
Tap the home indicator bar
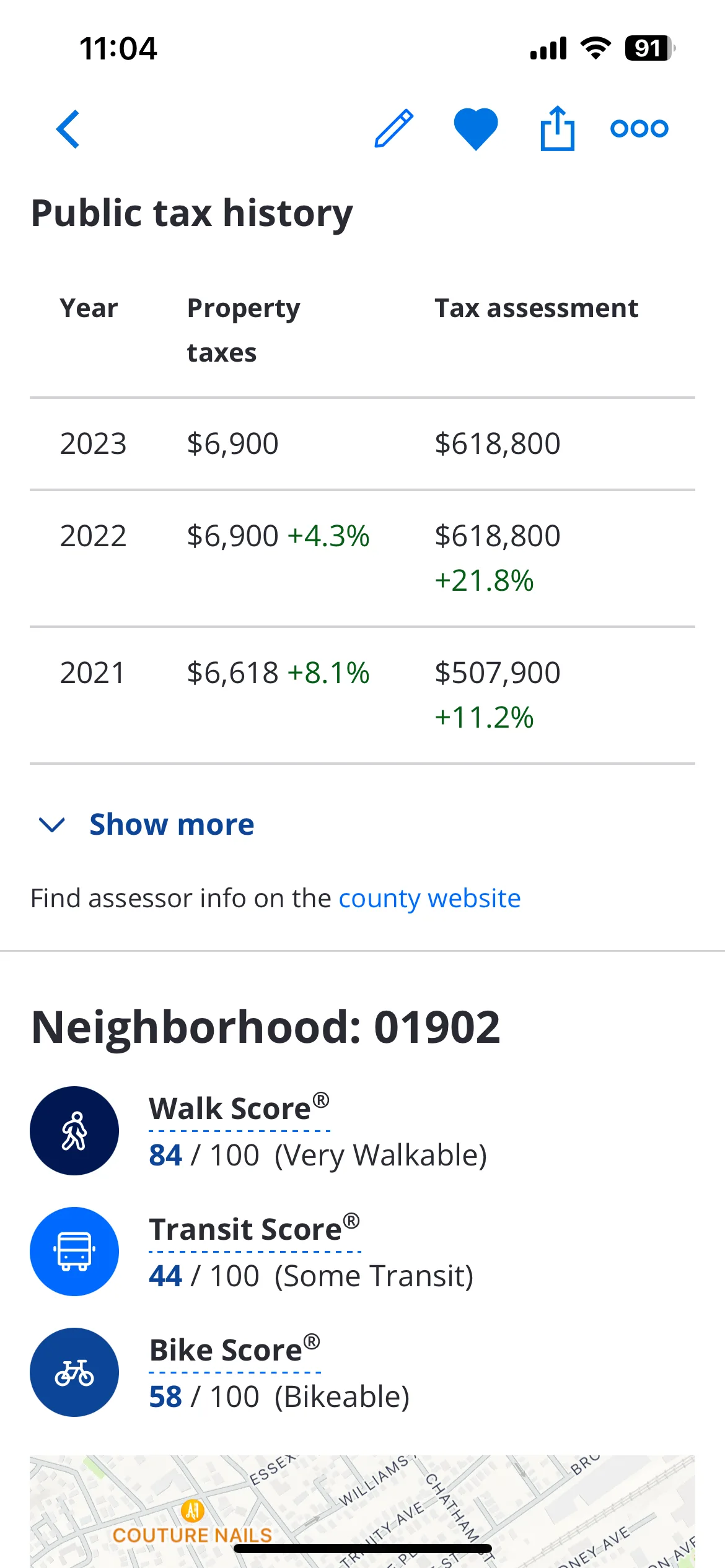tap(362, 1548)
